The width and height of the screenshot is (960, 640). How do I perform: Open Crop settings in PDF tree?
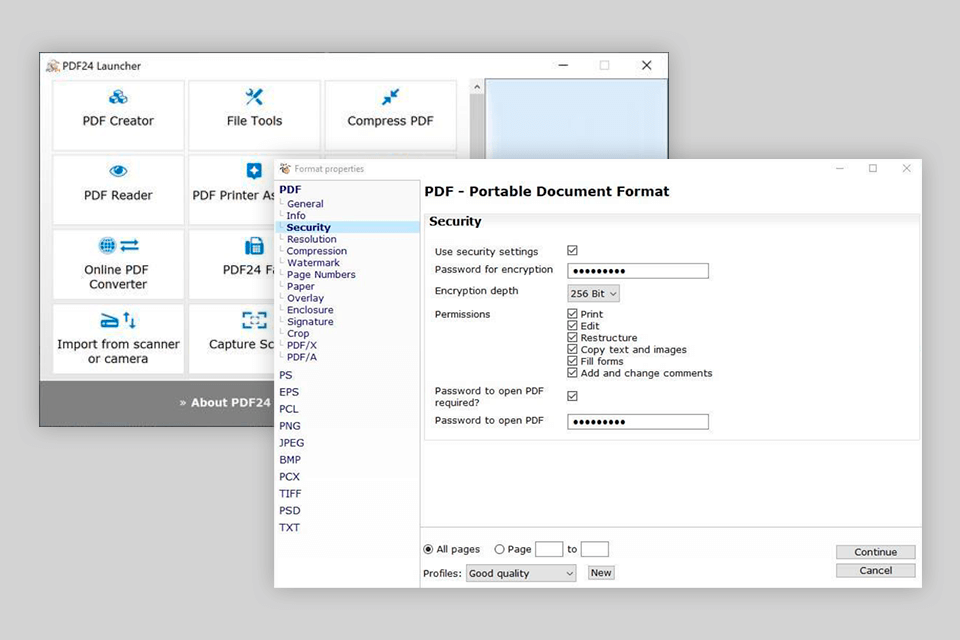tap(298, 333)
